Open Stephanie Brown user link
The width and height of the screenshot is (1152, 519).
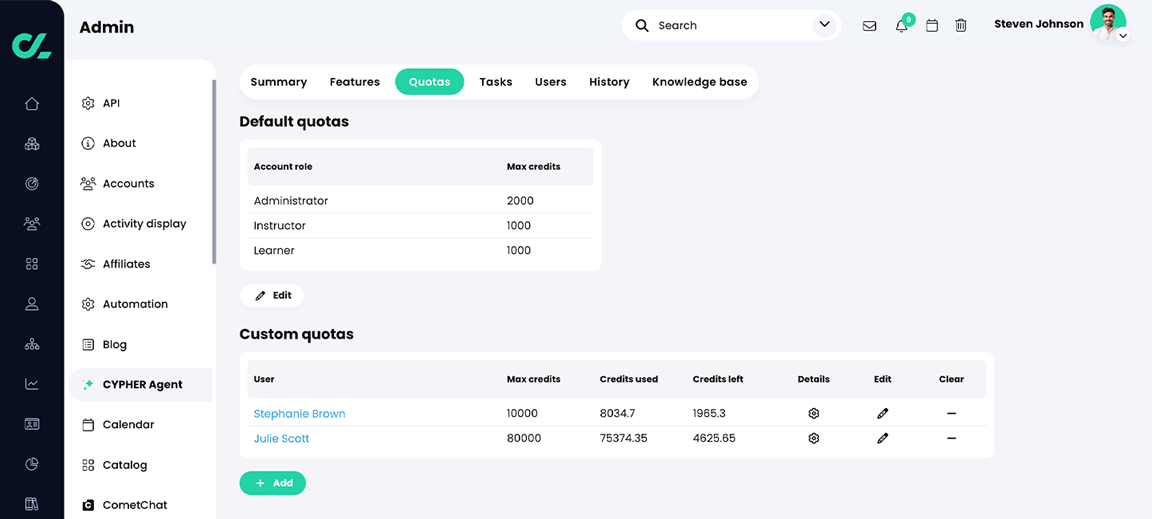[x=299, y=414]
